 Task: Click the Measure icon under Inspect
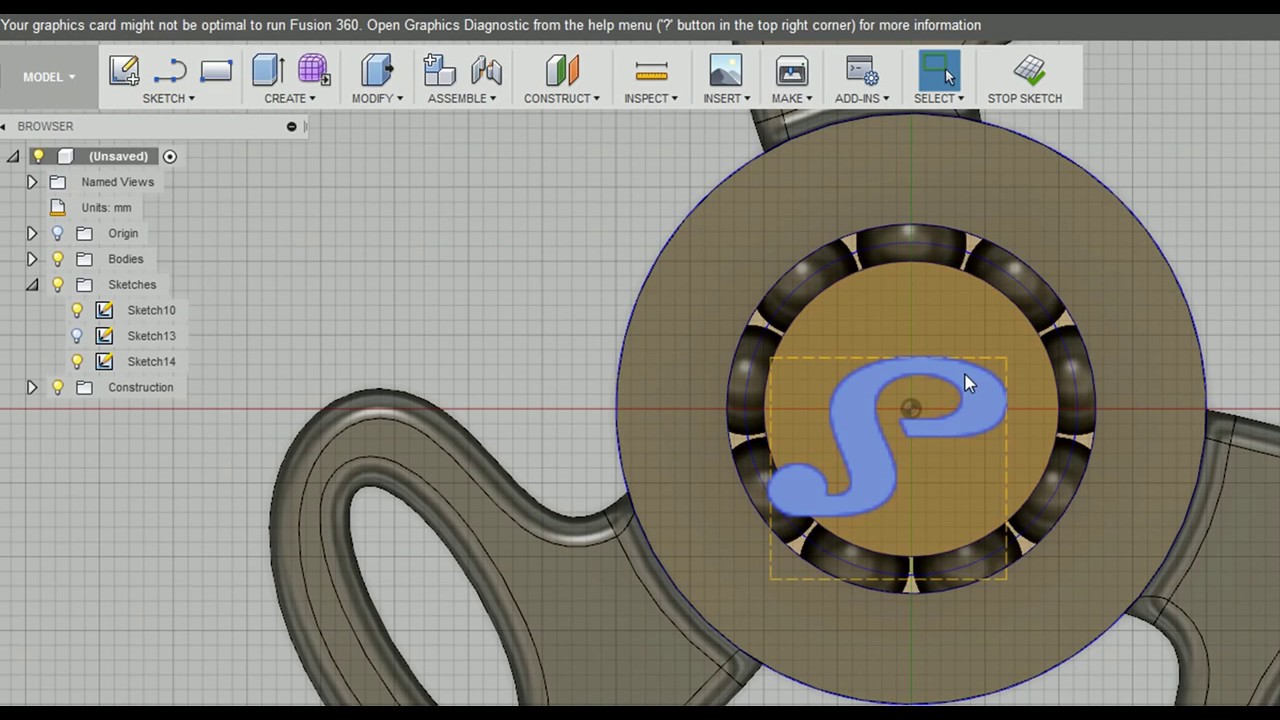click(651, 71)
